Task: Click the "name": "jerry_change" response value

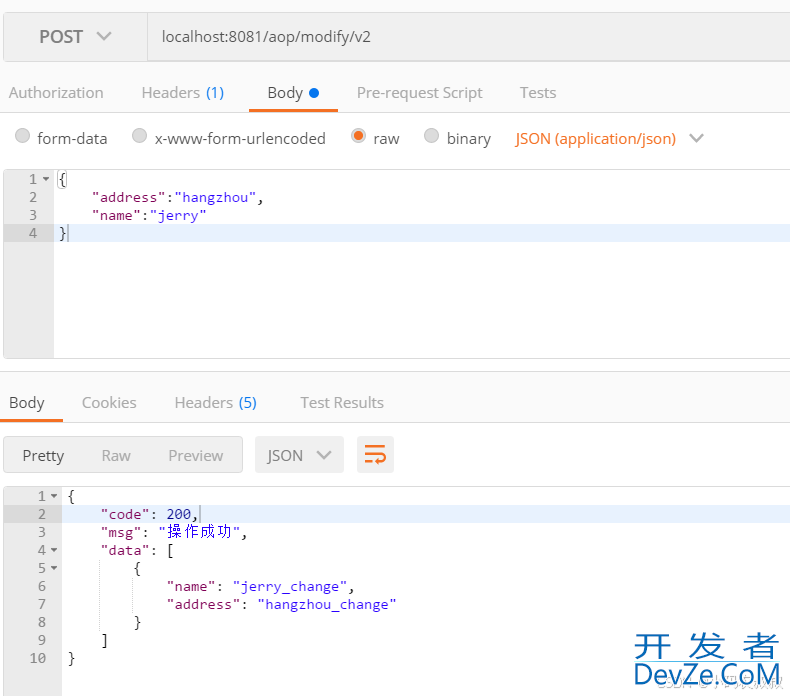Action: tap(290, 587)
